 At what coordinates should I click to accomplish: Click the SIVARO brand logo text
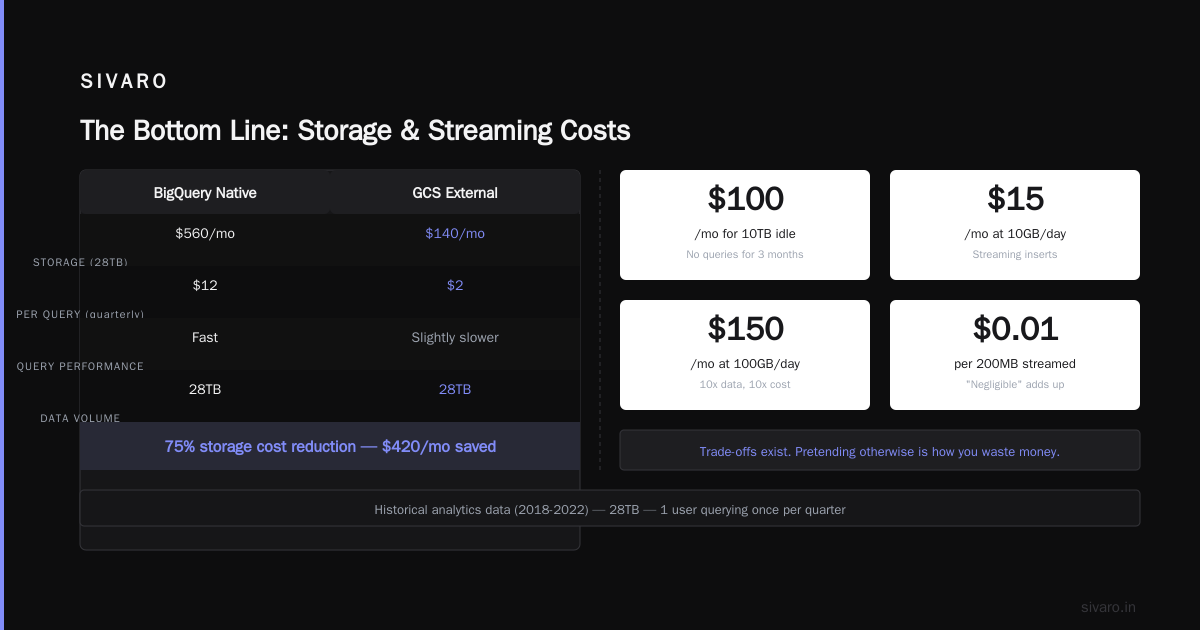pyautogui.click(x=124, y=82)
